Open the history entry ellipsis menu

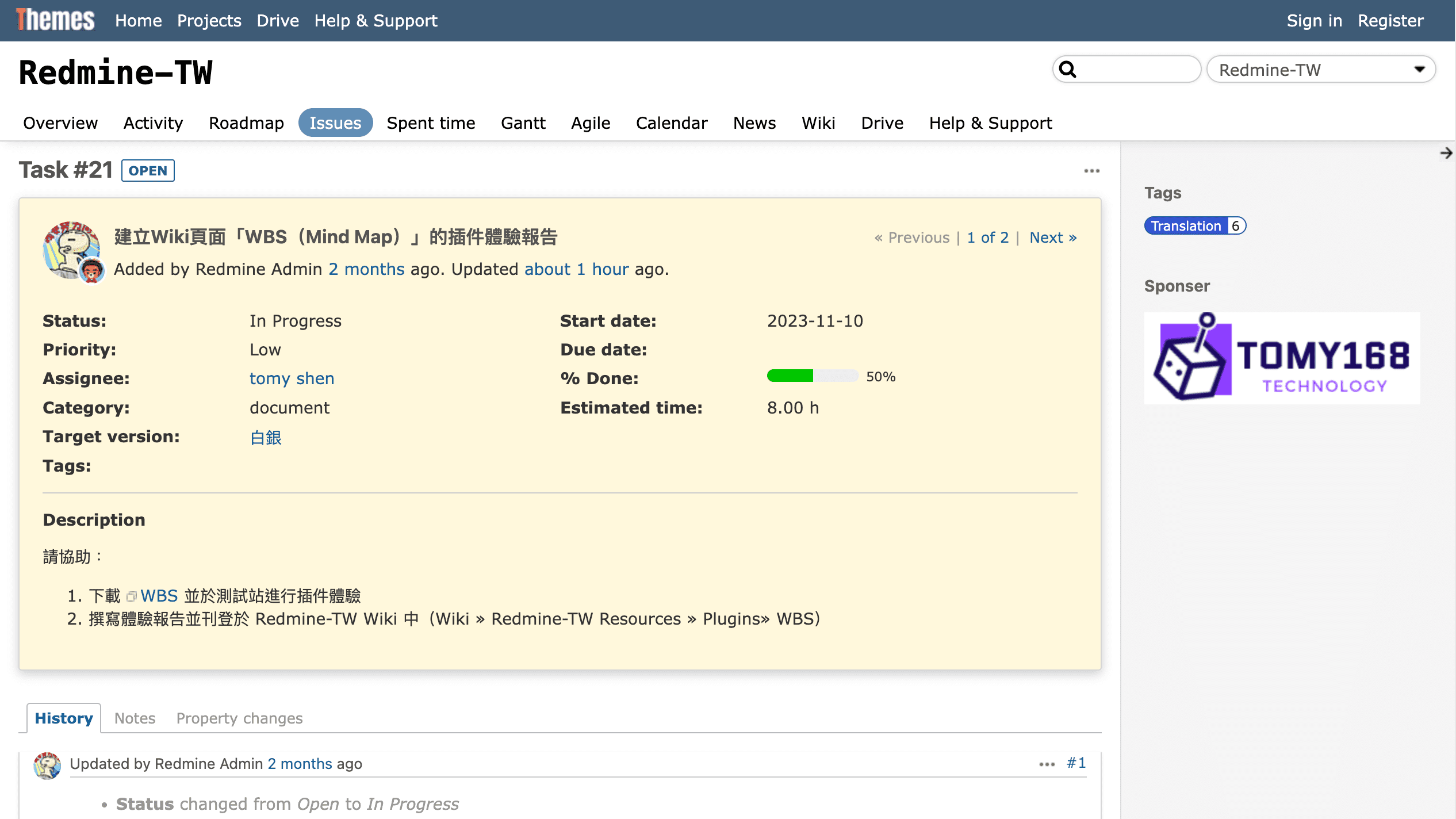[x=1047, y=764]
